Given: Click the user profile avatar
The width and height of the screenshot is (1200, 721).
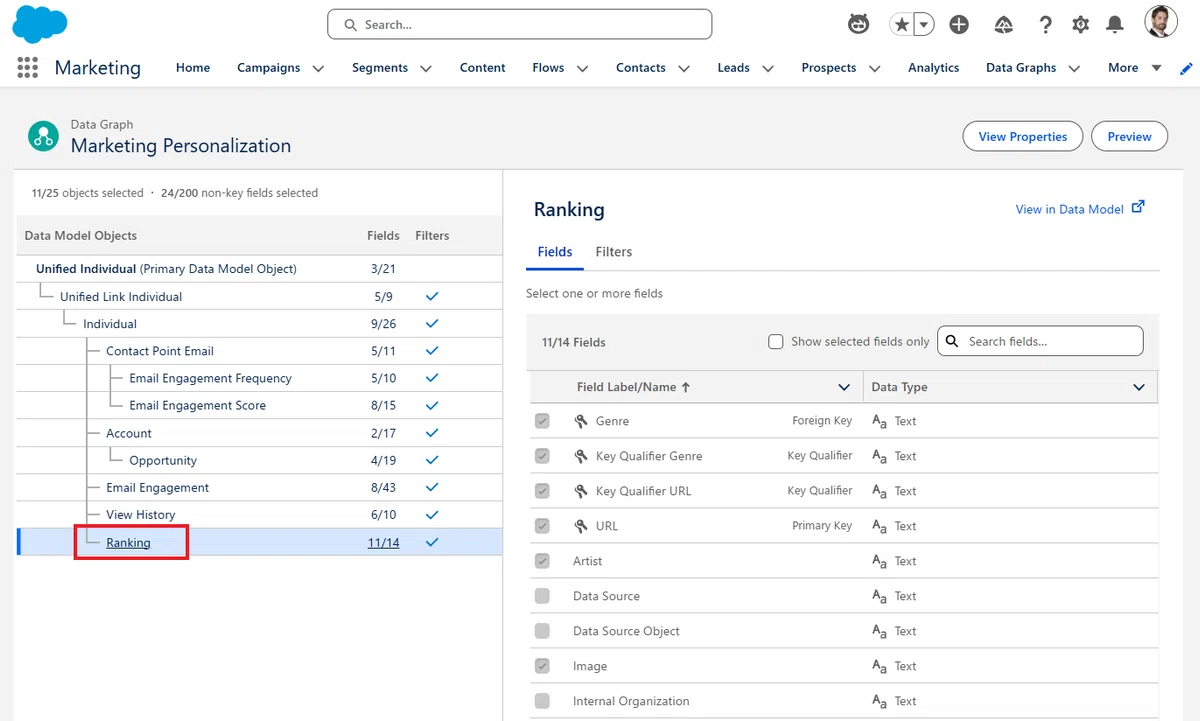Looking at the screenshot, I should [1161, 23].
